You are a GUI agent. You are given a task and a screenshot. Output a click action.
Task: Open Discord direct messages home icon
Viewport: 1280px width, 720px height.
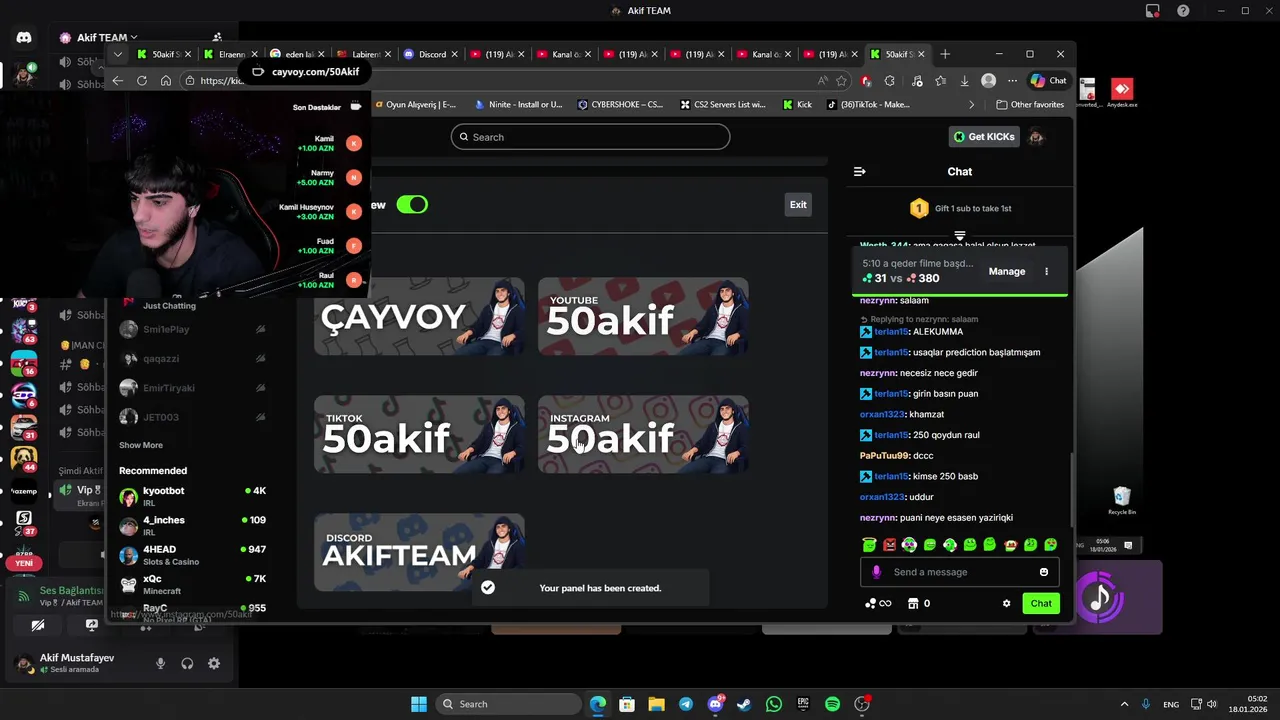24,38
